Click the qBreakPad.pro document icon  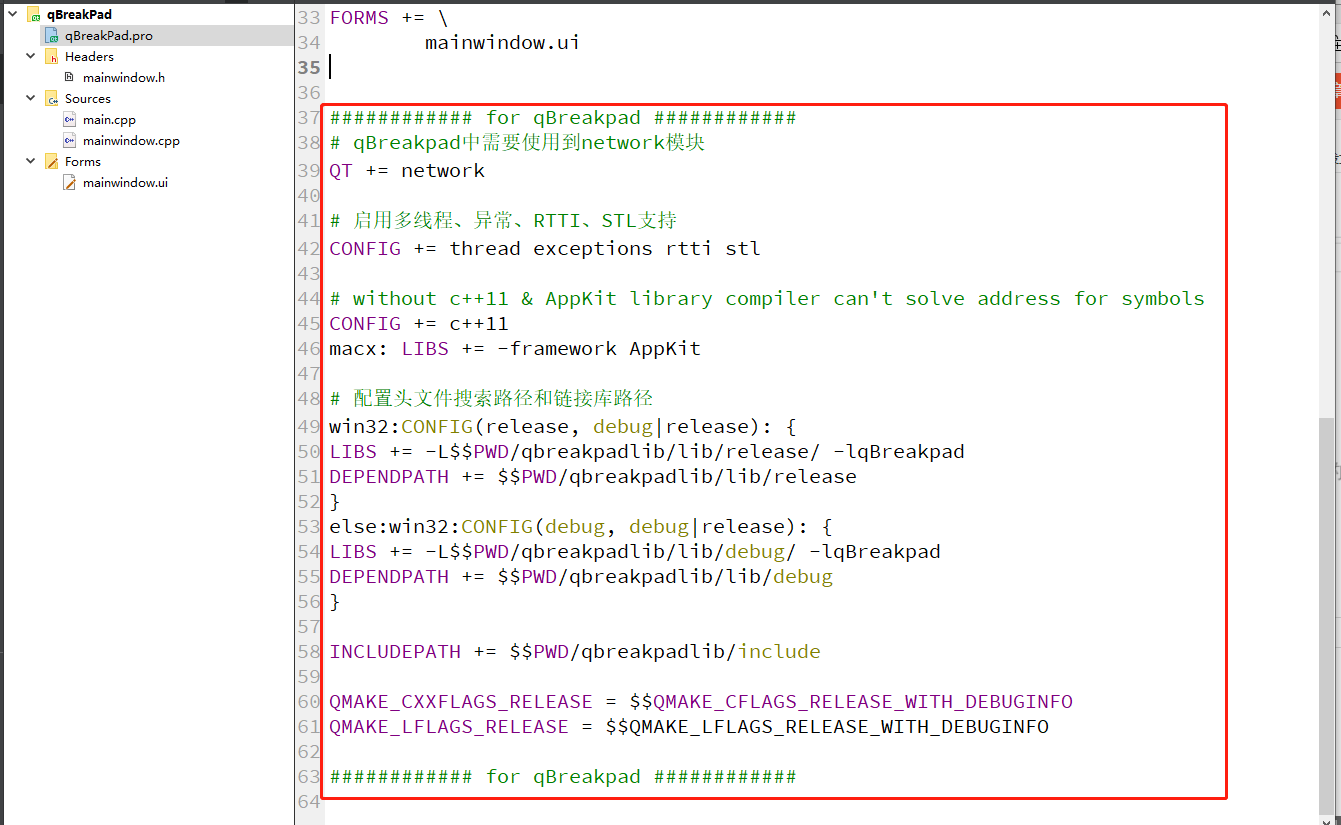coord(52,35)
